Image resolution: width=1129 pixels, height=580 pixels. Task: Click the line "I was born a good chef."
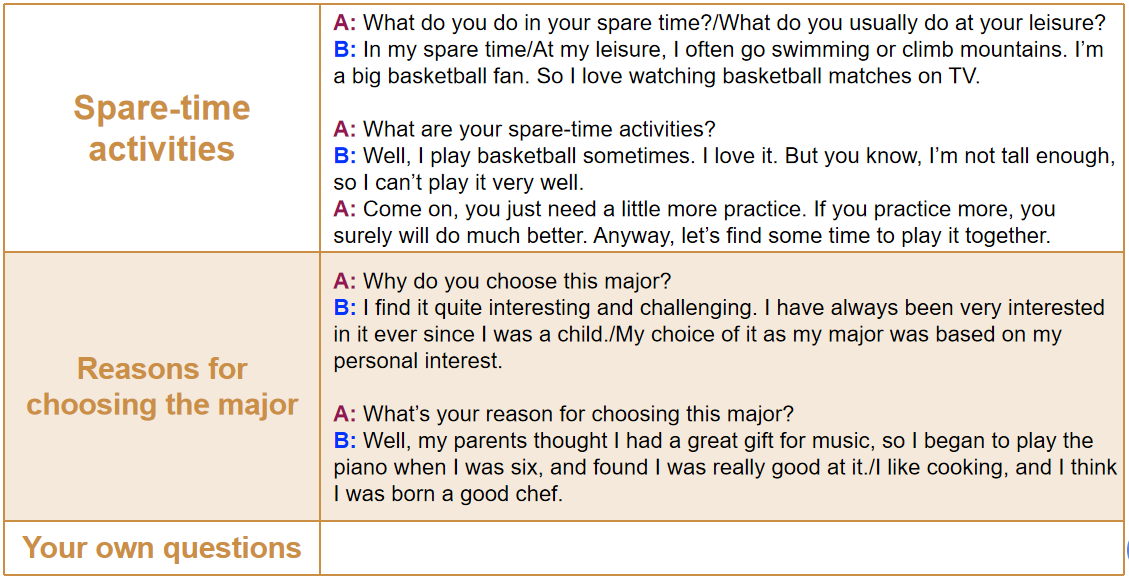tap(448, 494)
